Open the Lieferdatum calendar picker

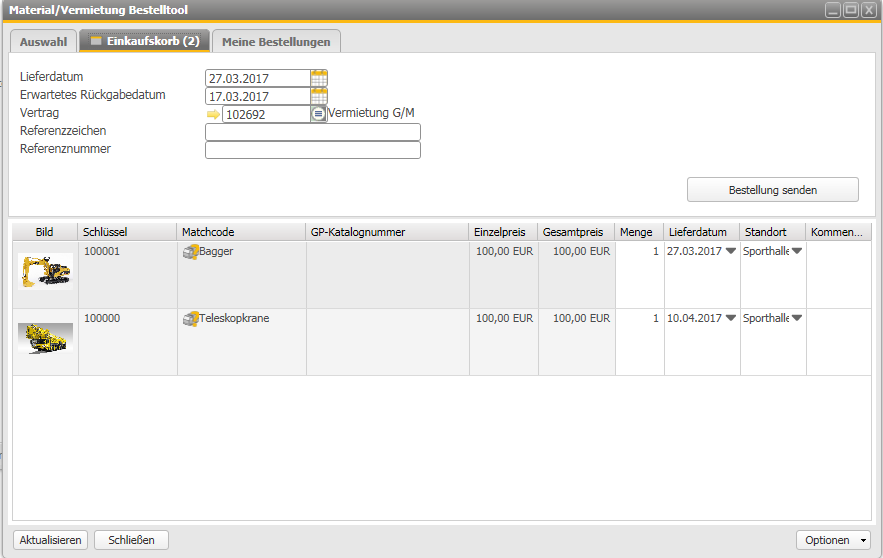pos(319,78)
